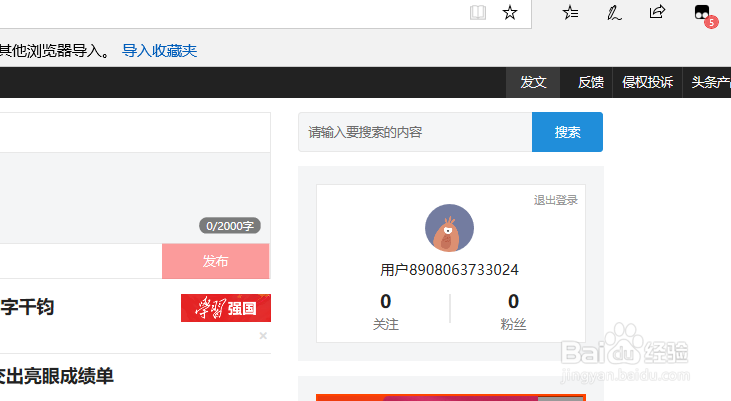Click the 0/2000字 counter badge
This screenshot has width=731, height=401.
(230, 226)
